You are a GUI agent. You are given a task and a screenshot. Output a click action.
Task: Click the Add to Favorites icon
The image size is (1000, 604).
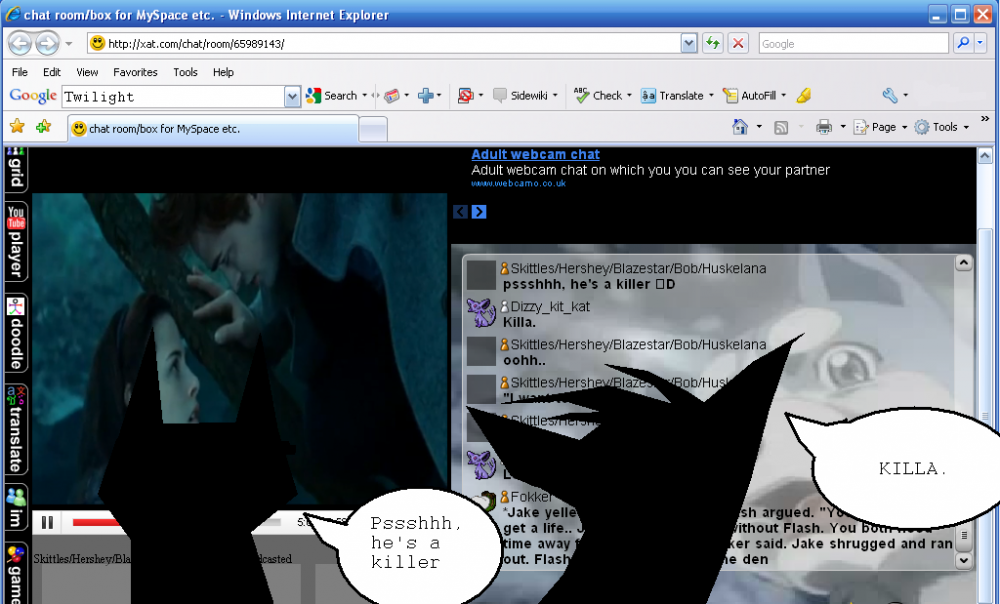(x=43, y=126)
